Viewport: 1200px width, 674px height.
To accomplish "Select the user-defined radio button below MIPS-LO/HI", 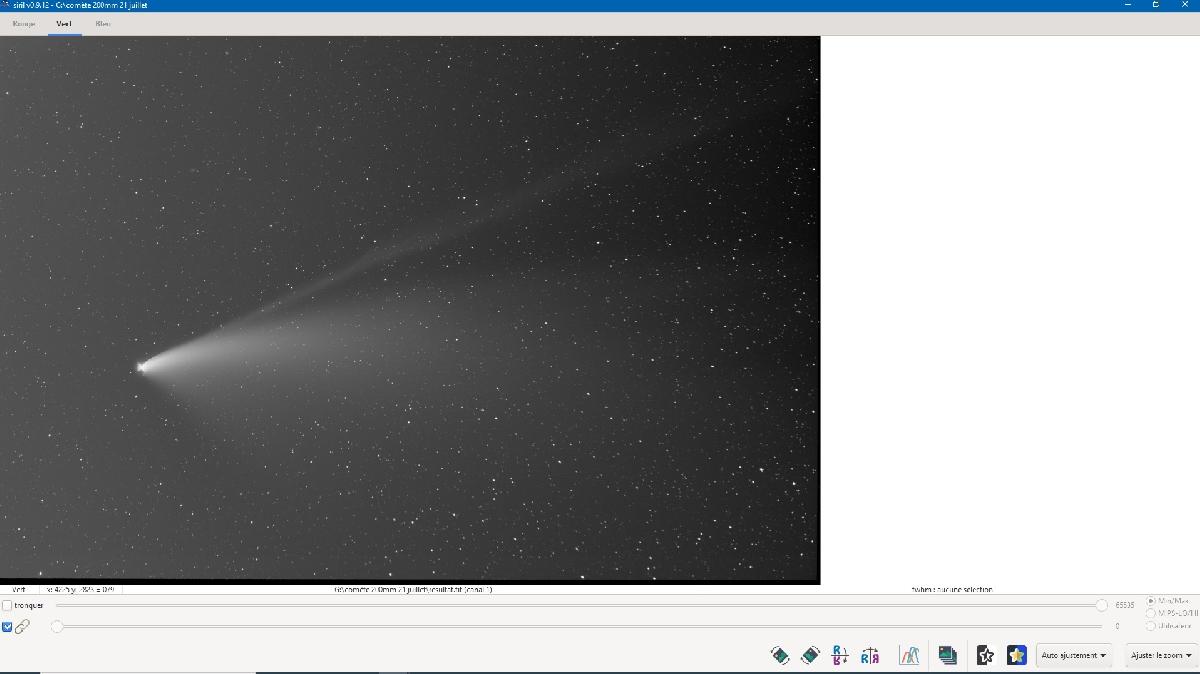I will 1151,626.
